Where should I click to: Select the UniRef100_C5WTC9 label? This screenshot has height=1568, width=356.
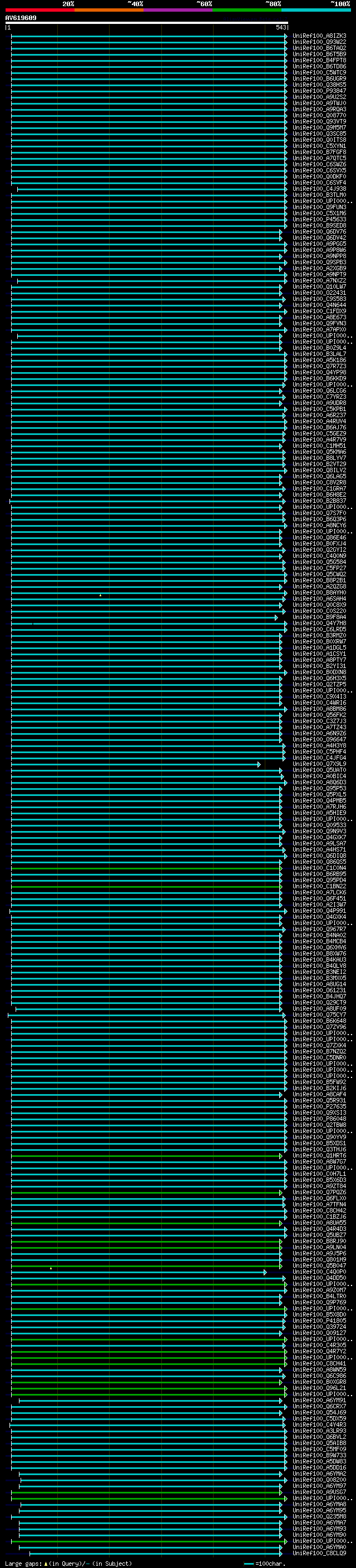pos(319,72)
